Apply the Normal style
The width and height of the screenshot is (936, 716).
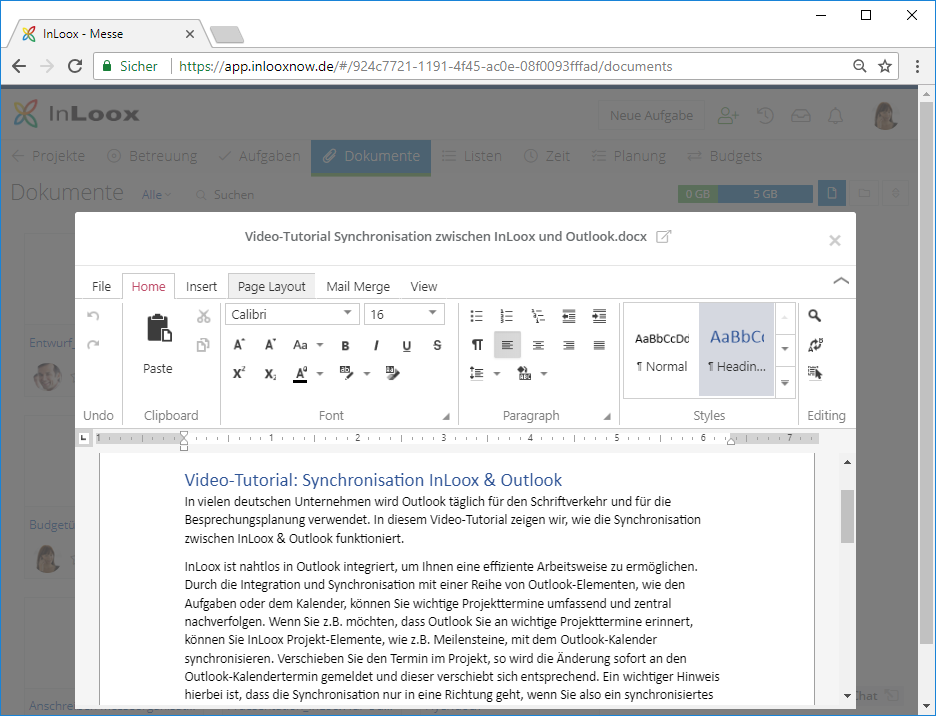(x=662, y=350)
